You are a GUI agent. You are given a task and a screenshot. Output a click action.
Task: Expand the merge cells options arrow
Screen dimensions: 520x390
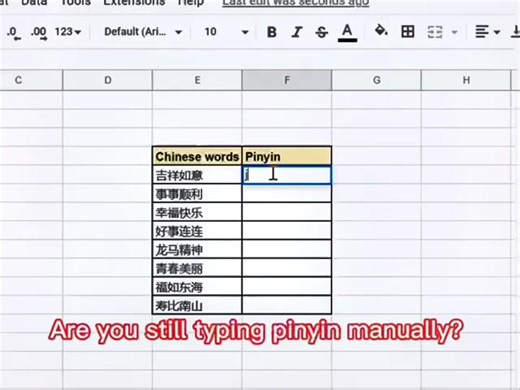click(x=454, y=32)
